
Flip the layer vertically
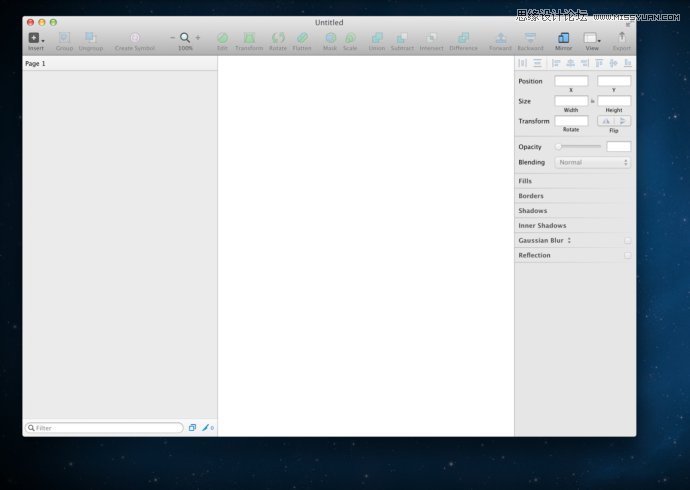(622, 121)
